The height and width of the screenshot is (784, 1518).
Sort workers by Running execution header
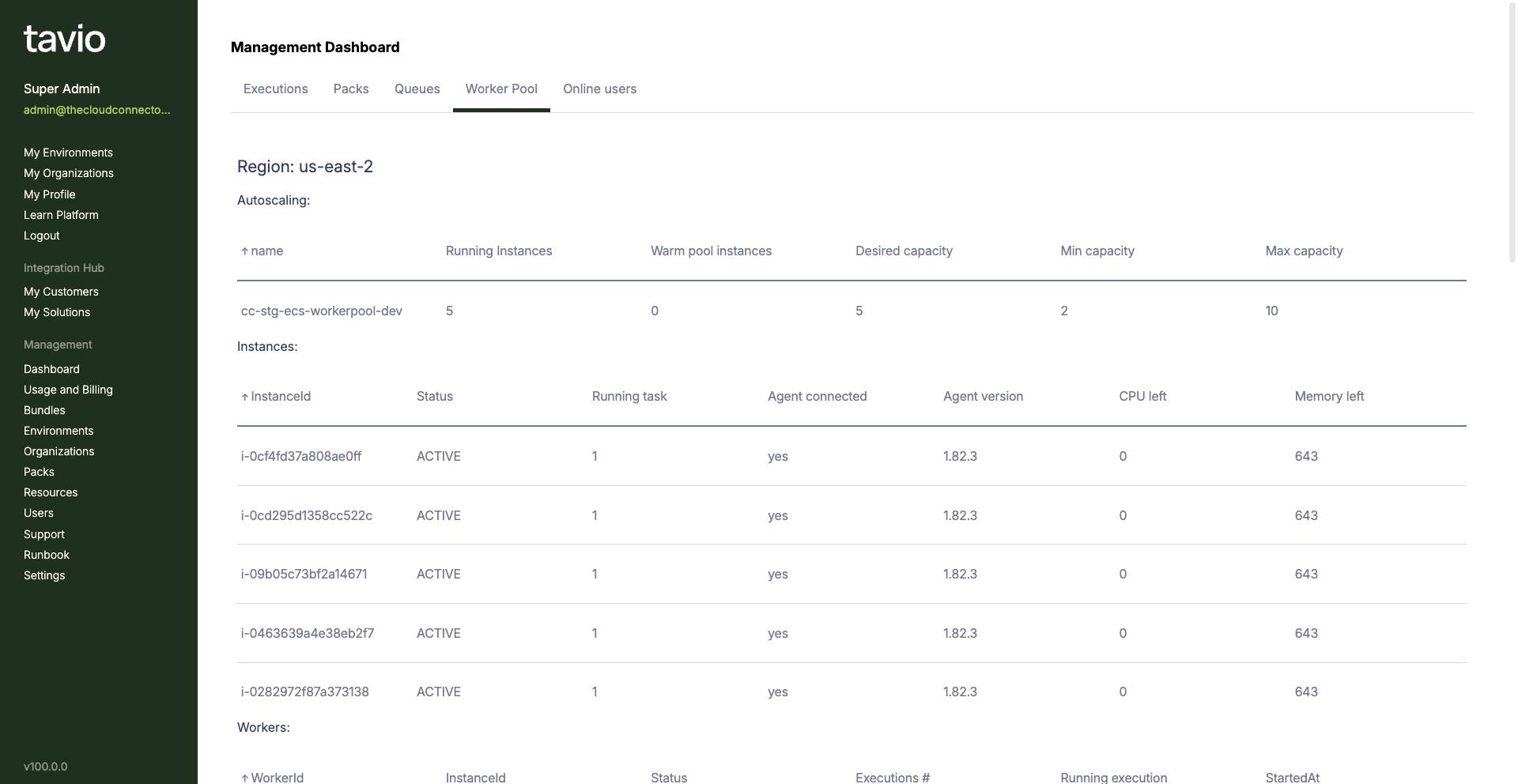click(x=1113, y=778)
